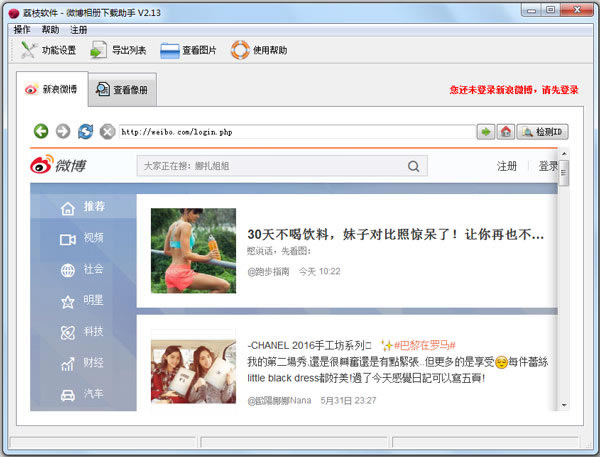Click the 登录 link on Weibo page
The image size is (600, 457).
(548, 166)
